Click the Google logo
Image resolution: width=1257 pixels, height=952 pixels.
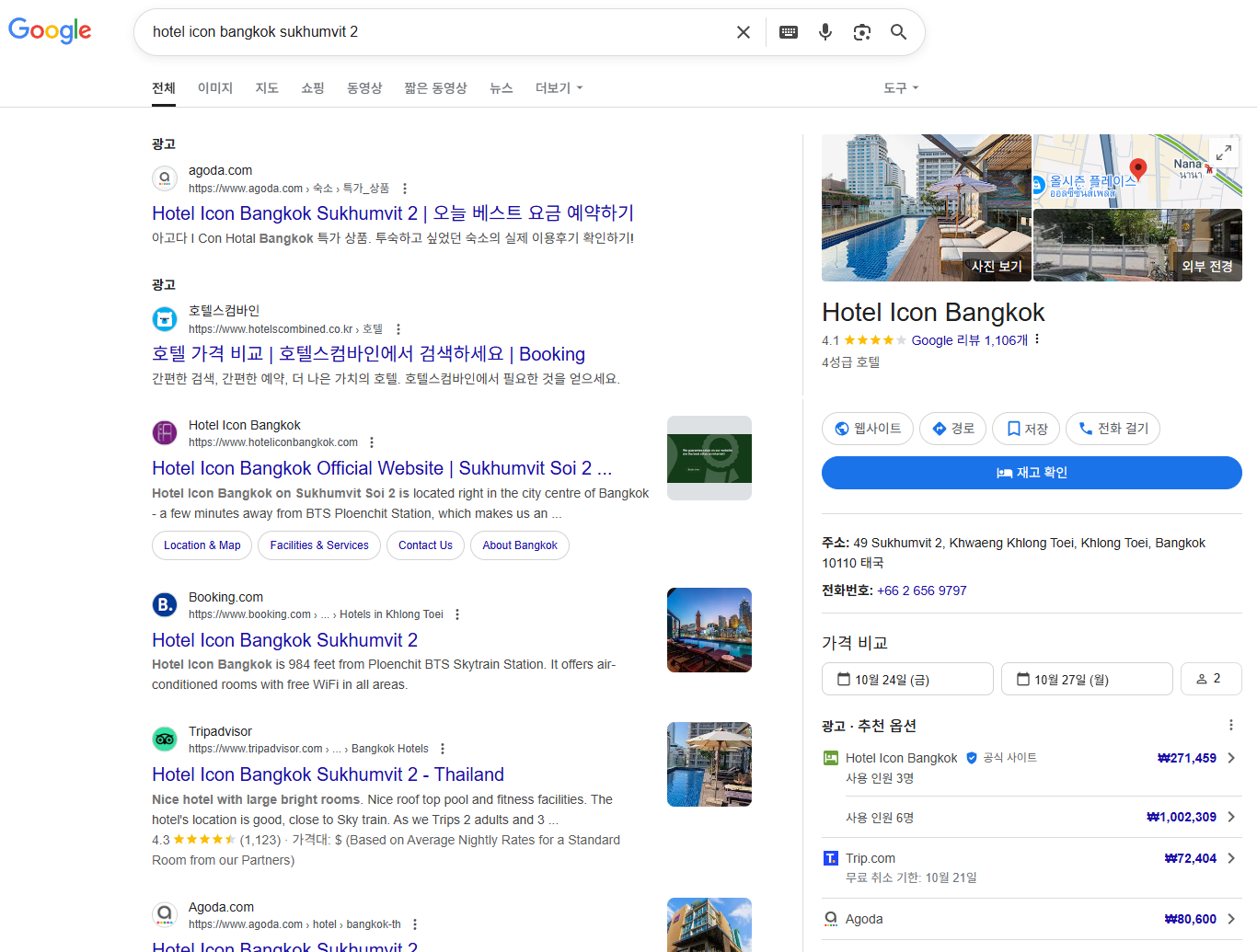tap(50, 30)
